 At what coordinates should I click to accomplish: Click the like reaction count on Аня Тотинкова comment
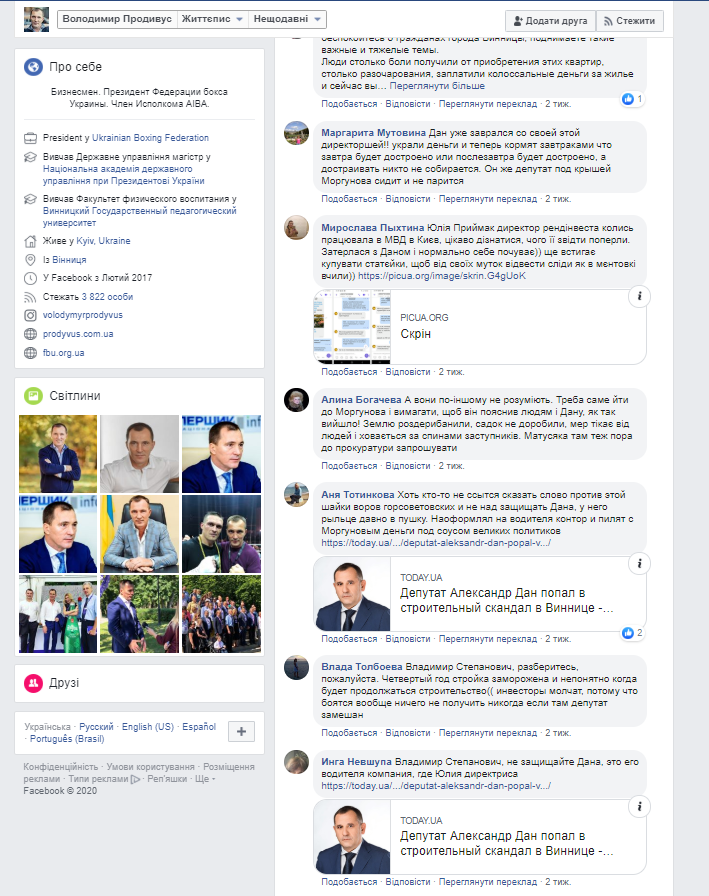pyautogui.click(x=632, y=633)
